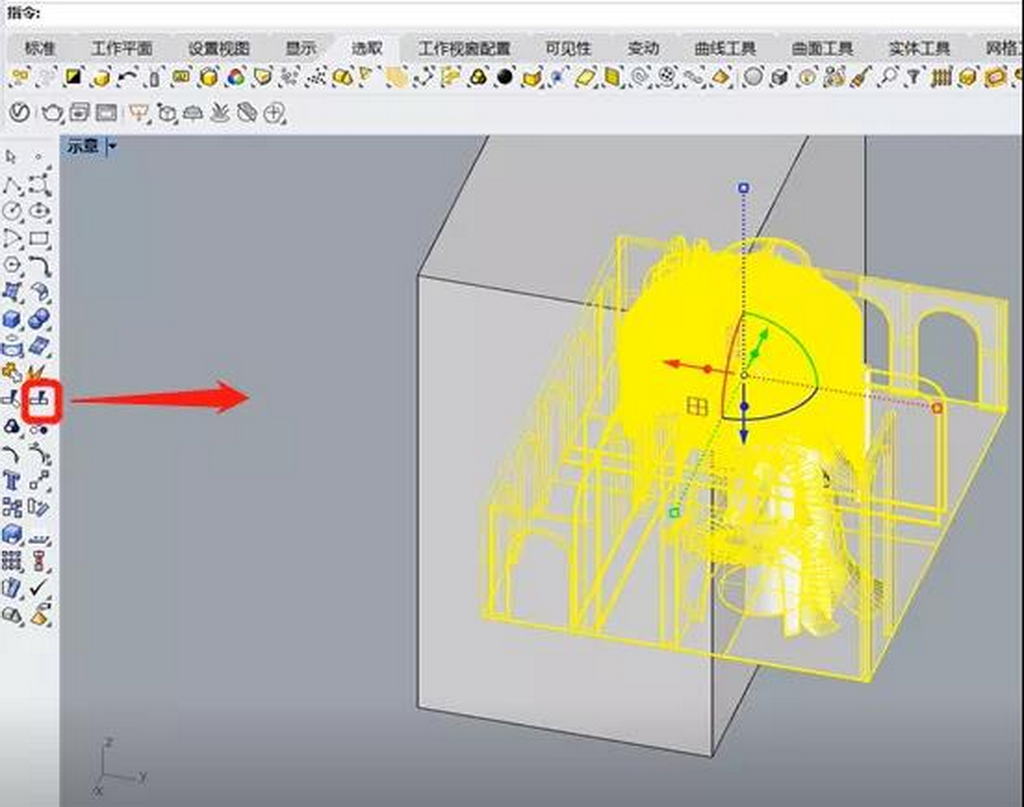Viewport: 1024px width, 807px height.
Task: Open the 曲线工具 tab
Action: pyautogui.click(x=725, y=48)
